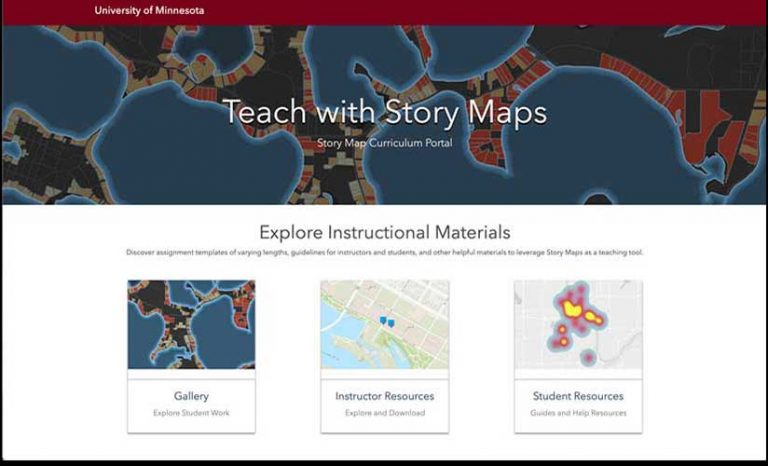The height and width of the screenshot is (466, 768).
Task: Click the 'Story Map Curriculum Portal' subtitle
Action: (x=384, y=143)
